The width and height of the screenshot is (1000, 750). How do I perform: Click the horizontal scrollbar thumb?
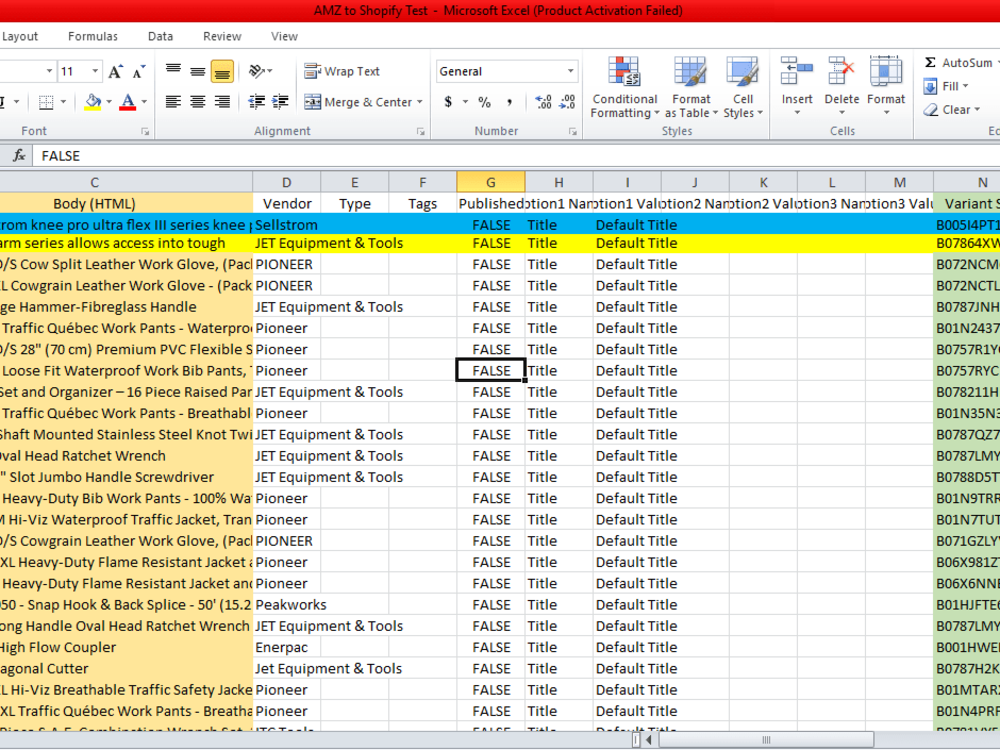(x=766, y=740)
